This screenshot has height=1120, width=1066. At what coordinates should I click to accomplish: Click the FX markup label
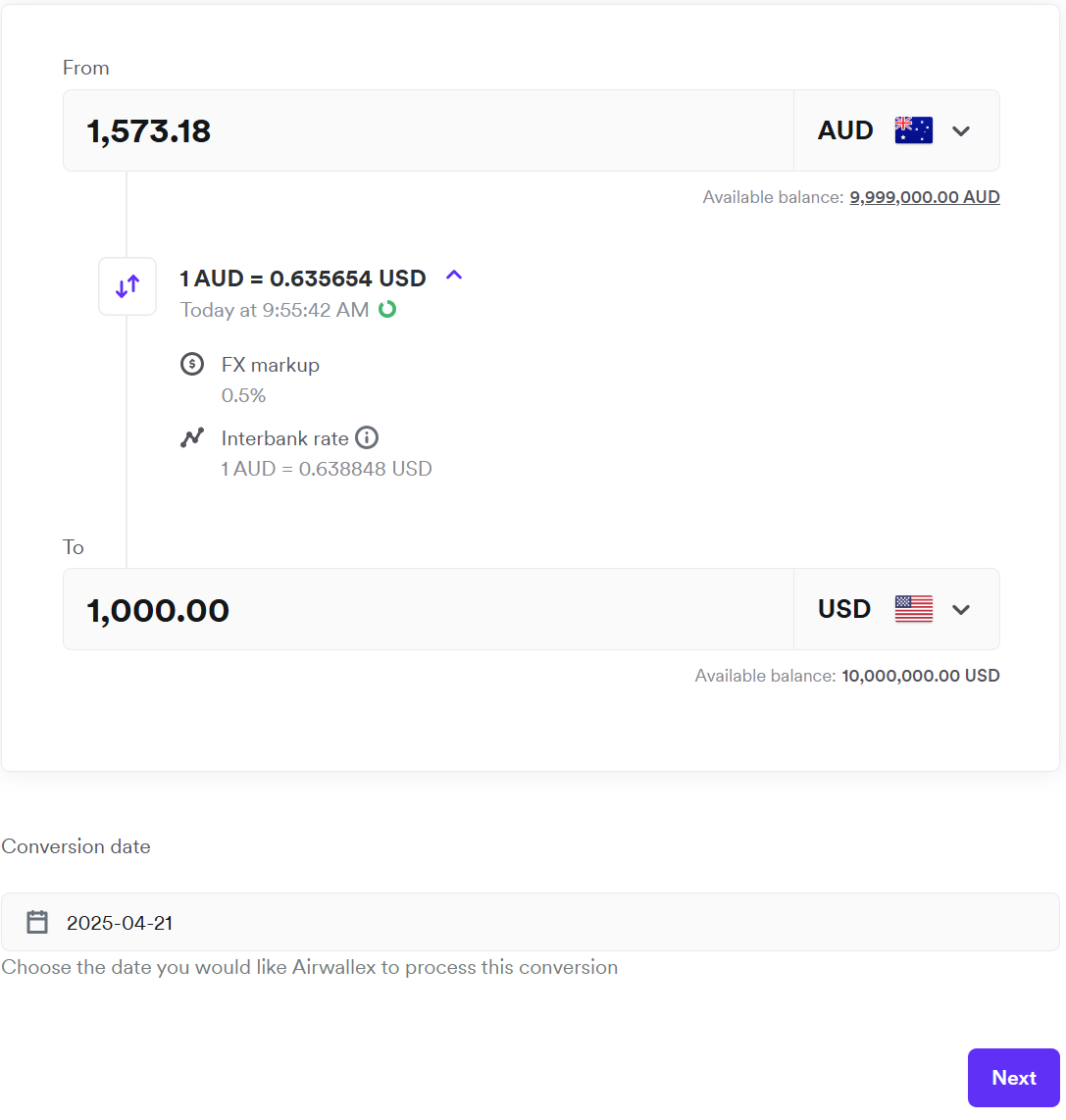click(271, 365)
